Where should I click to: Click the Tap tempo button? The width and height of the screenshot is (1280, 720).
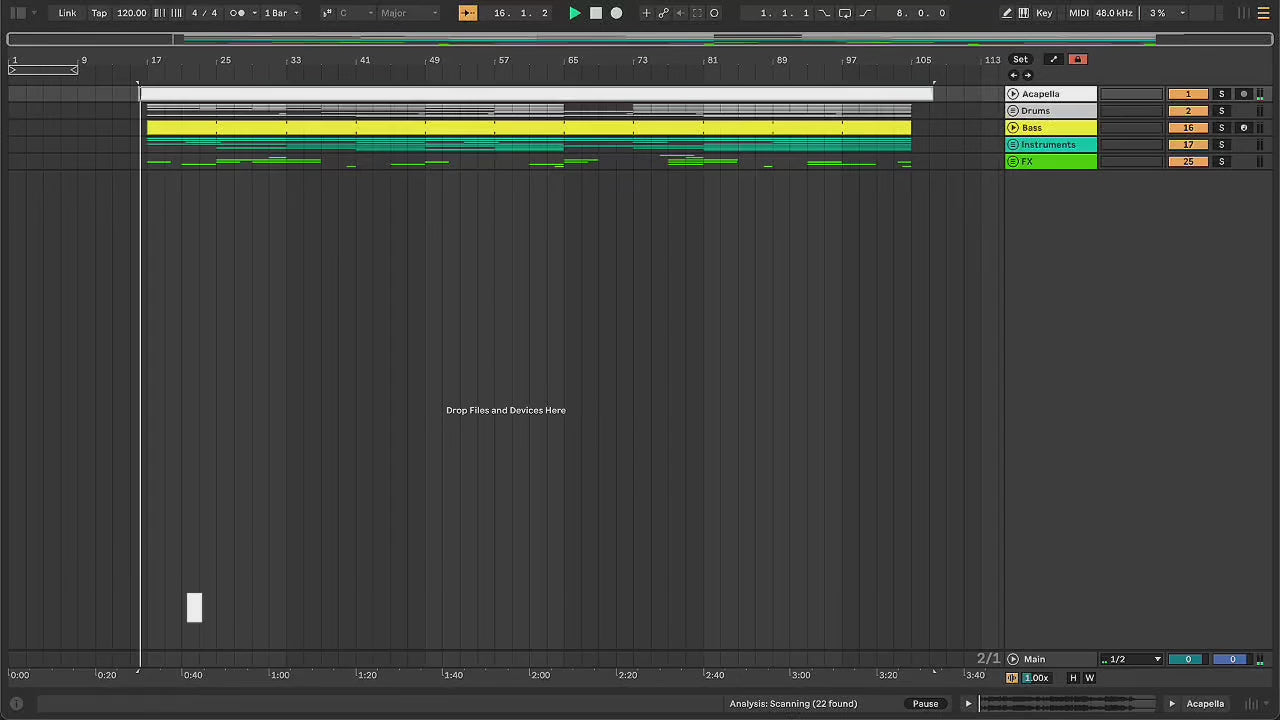point(99,13)
